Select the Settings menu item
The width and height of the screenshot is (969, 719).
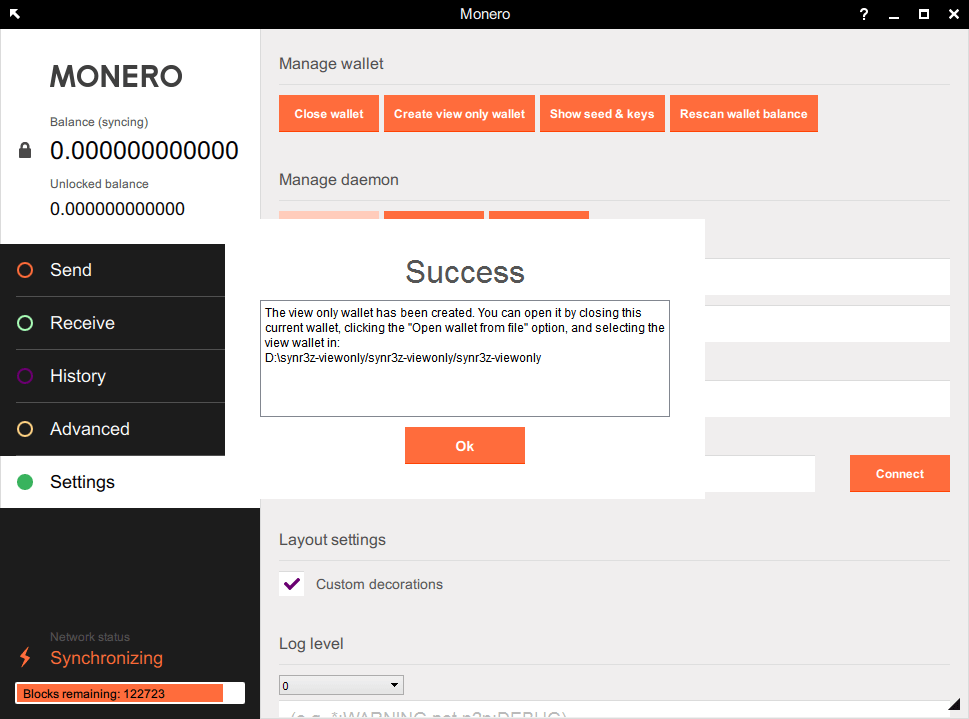point(130,482)
